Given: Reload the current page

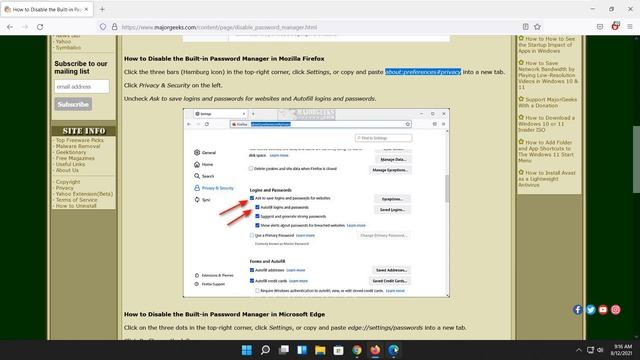Looking at the screenshot, I should [x=40, y=27].
